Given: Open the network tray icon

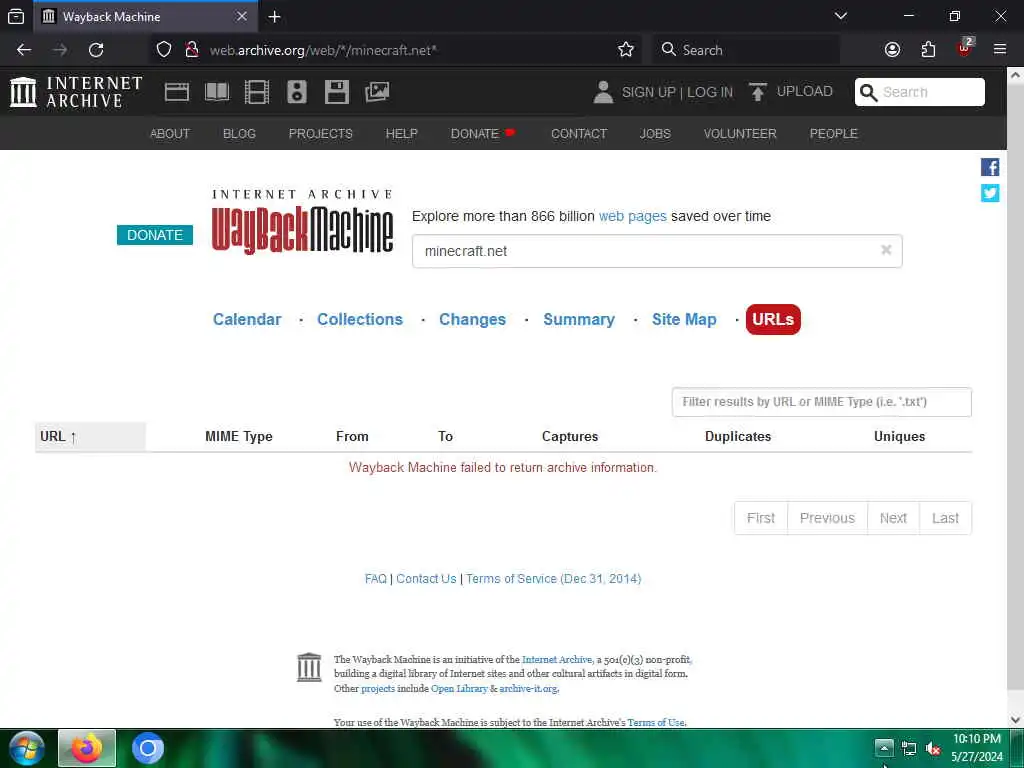Looking at the screenshot, I should tap(908, 748).
